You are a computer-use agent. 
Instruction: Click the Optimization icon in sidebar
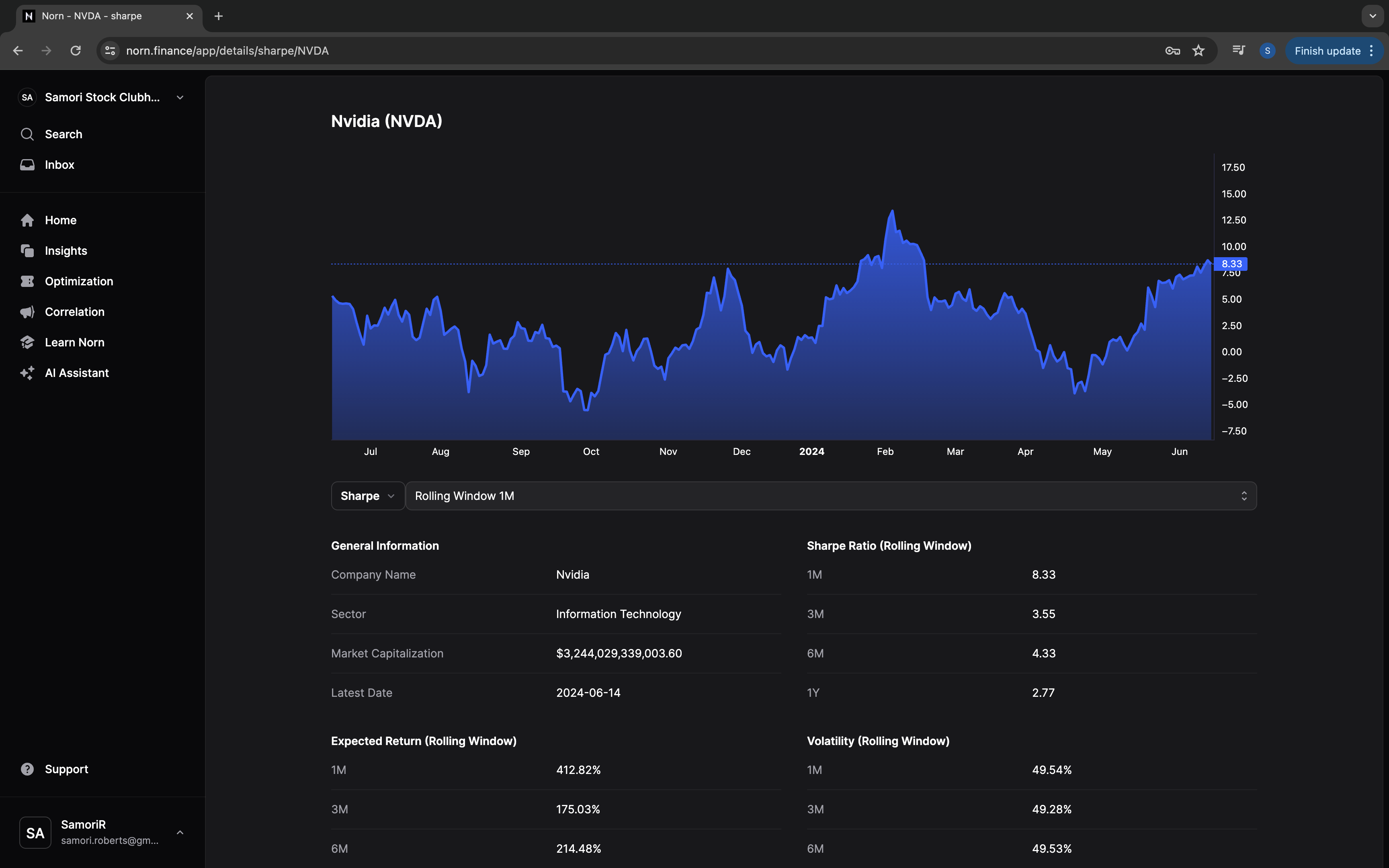point(27,281)
